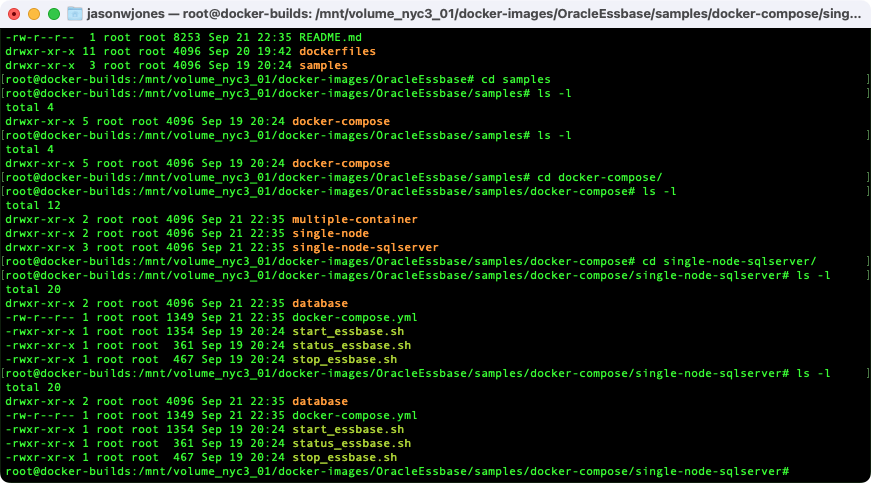Click the first docker-compose.yml file entry
871x483 pixels.
coord(354,317)
